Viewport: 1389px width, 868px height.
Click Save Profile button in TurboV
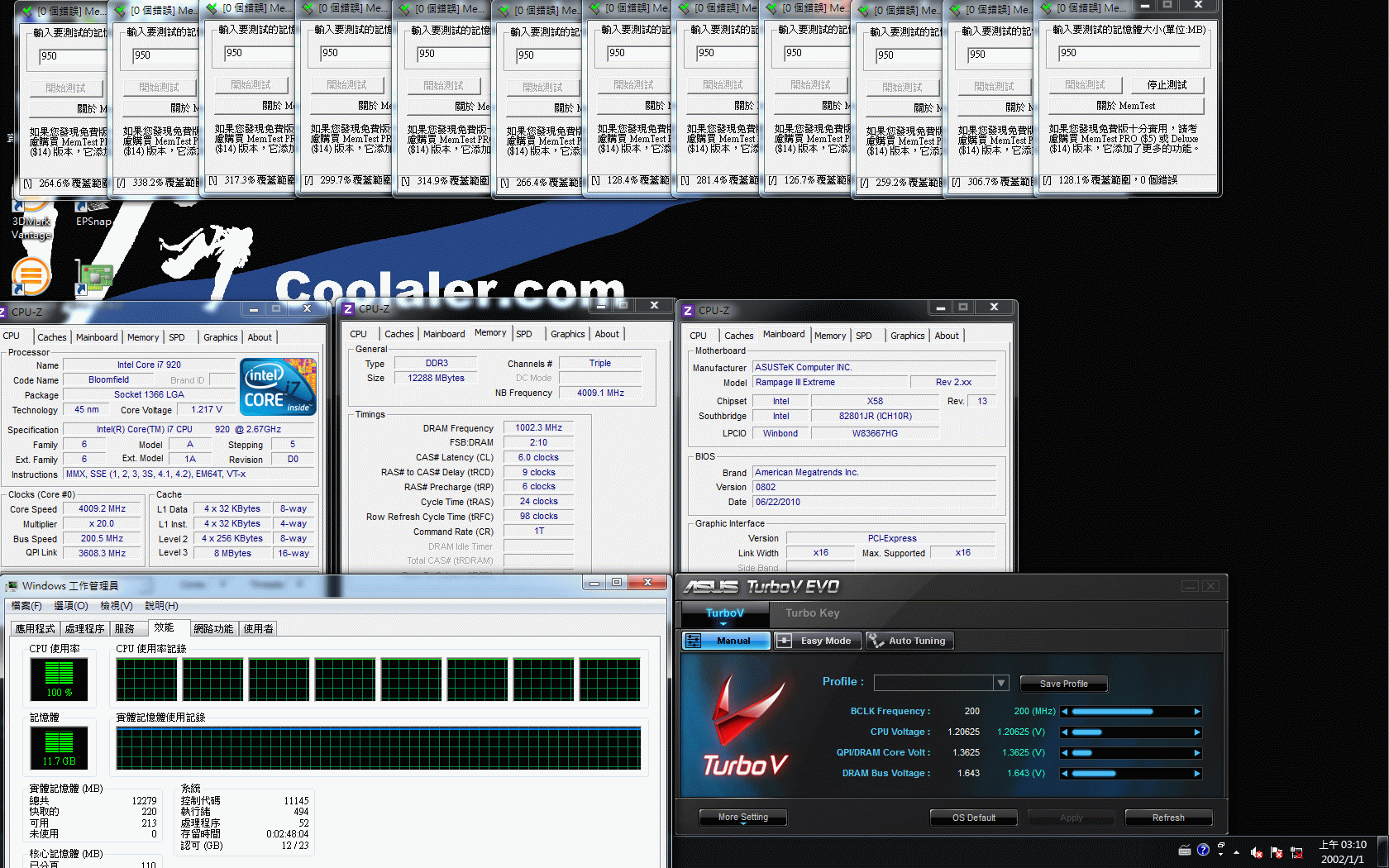coord(1063,684)
